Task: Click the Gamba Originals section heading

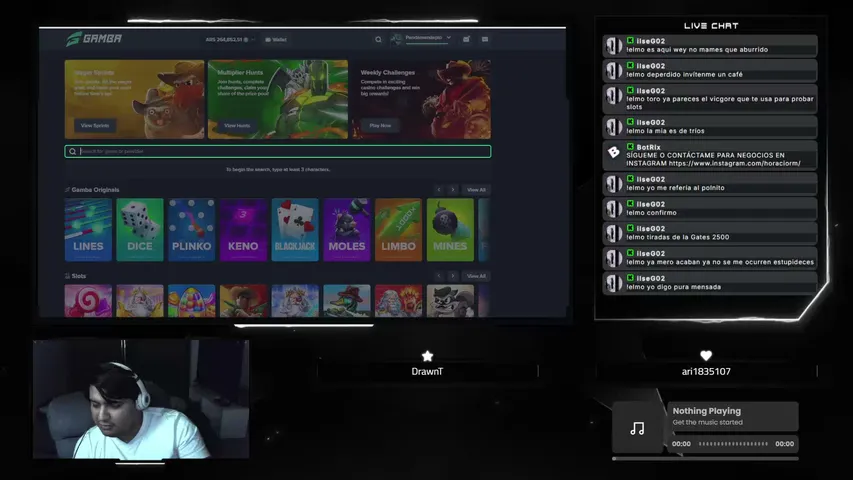Action: pos(95,190)
